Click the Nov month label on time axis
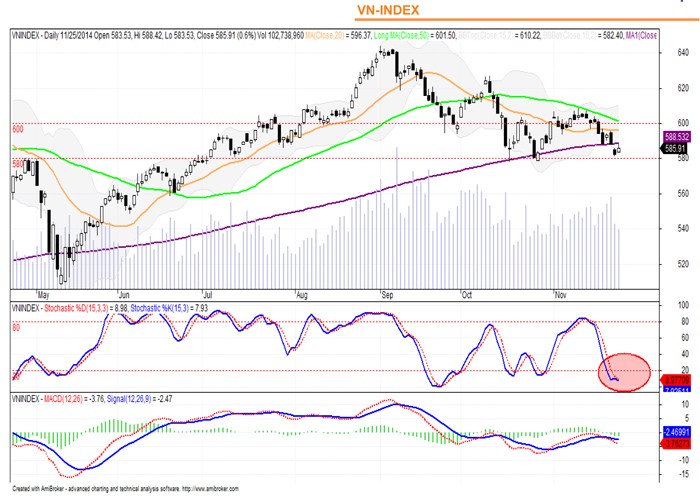The image size is (700, 498). [558, 296]
